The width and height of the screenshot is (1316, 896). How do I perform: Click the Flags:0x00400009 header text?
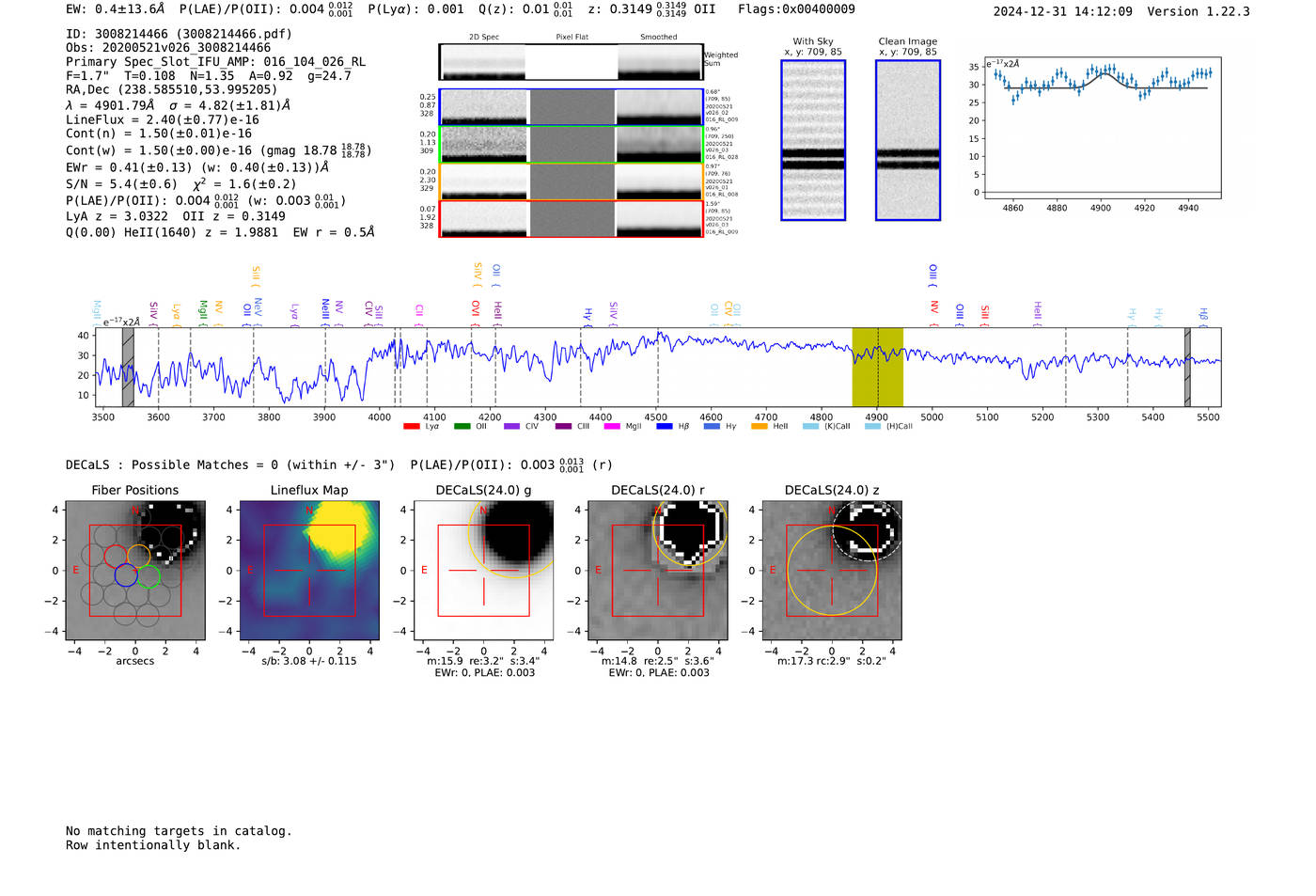796,9
